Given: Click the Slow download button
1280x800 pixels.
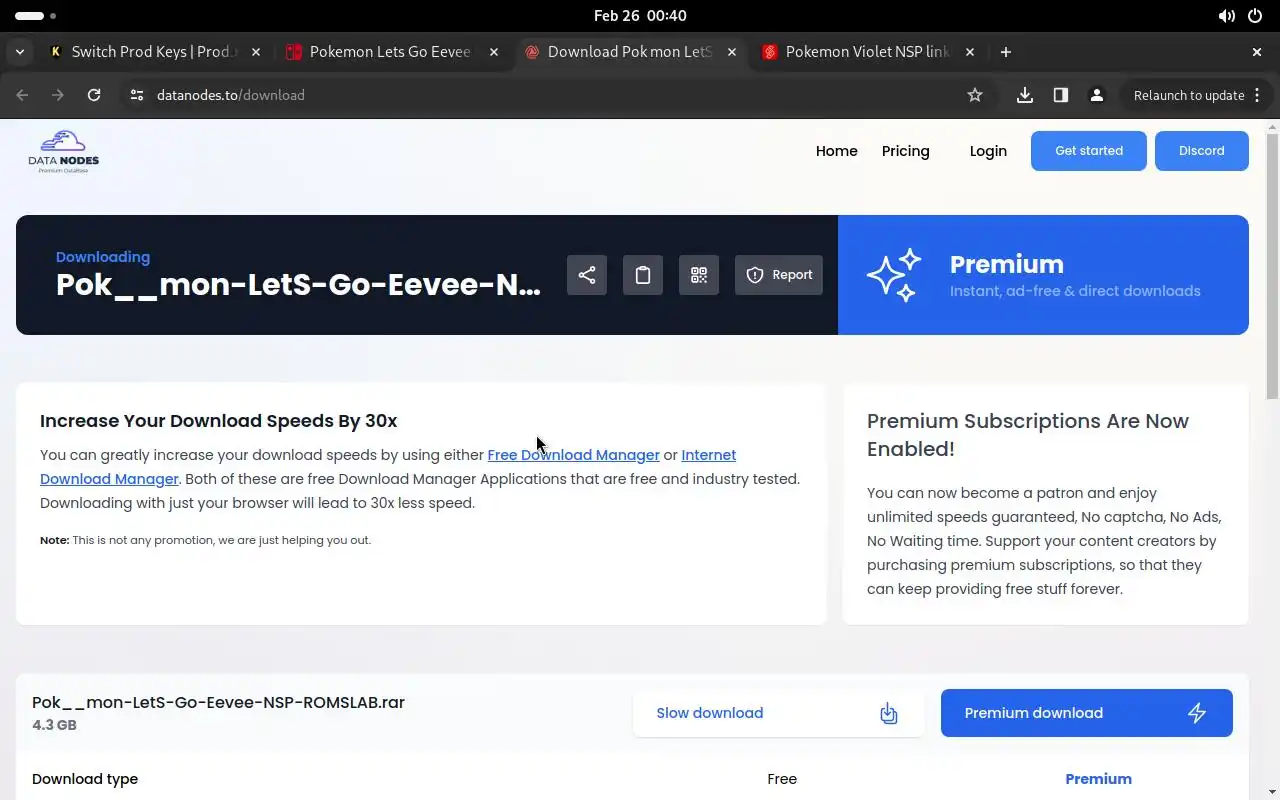Looking at the screenshot, I should point(779,713).
